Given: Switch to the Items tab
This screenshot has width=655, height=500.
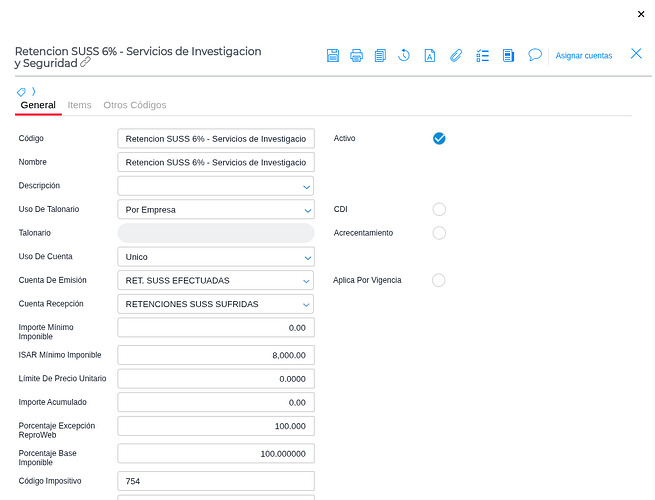Looking at the screenshot, I should point(79,105).
